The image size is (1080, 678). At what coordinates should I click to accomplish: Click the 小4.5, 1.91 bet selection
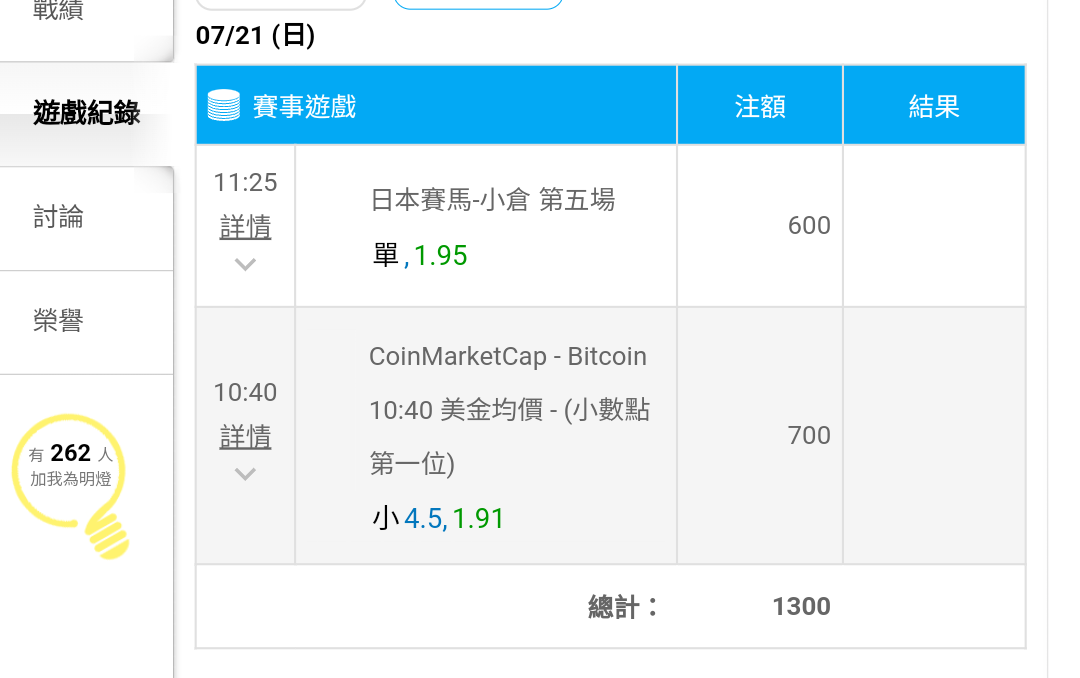pyautogui.click(x=438, y=518)
